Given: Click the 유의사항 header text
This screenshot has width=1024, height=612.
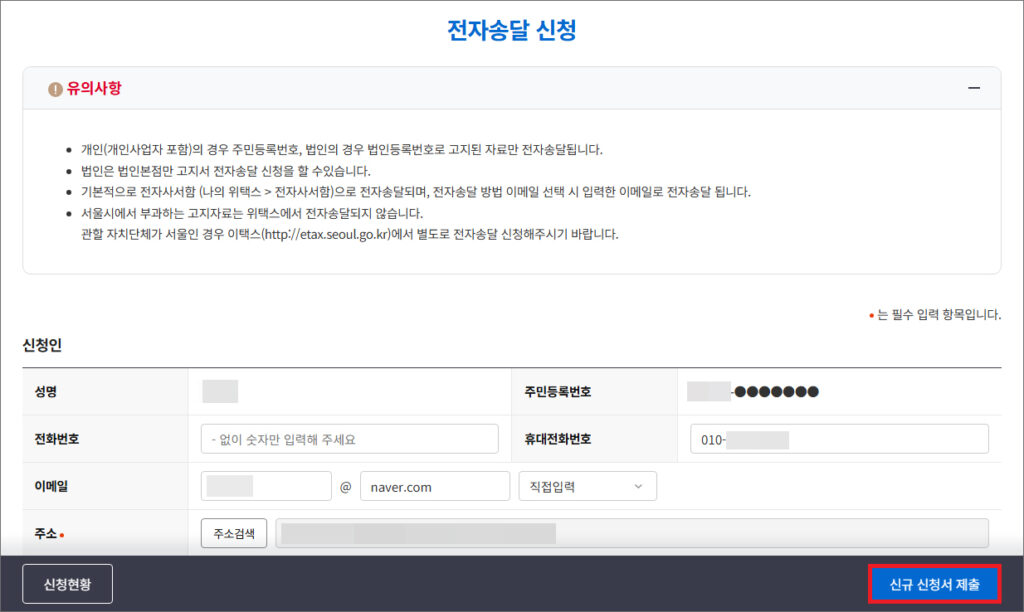Looking at the screenshot, I should tap(94, 89).
